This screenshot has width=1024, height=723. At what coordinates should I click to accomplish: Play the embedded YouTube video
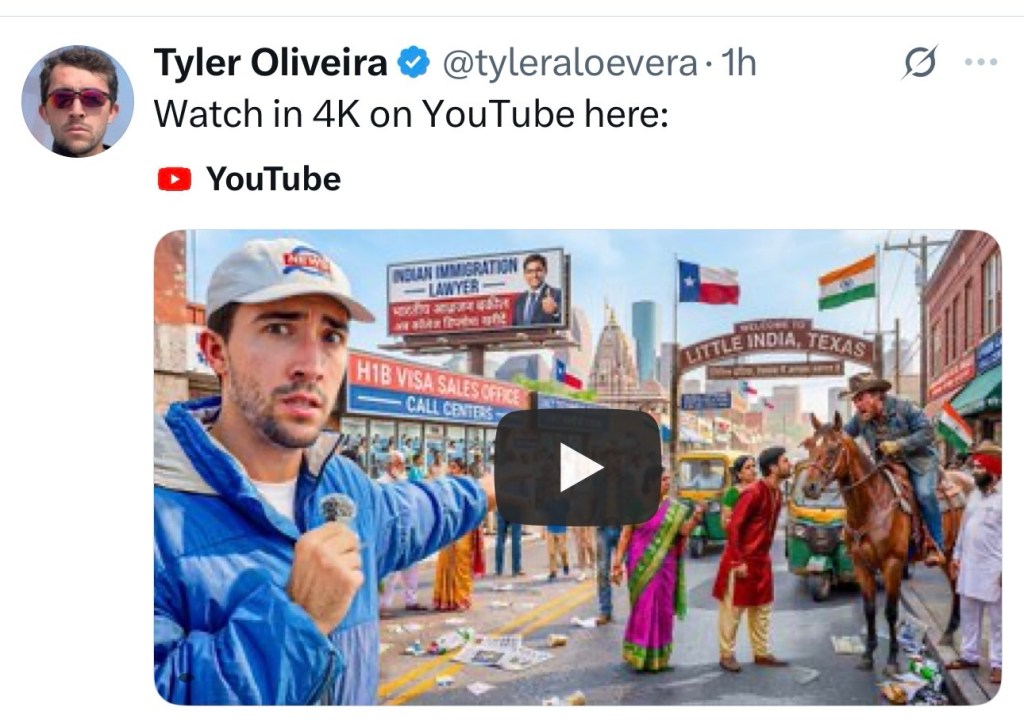578,467
